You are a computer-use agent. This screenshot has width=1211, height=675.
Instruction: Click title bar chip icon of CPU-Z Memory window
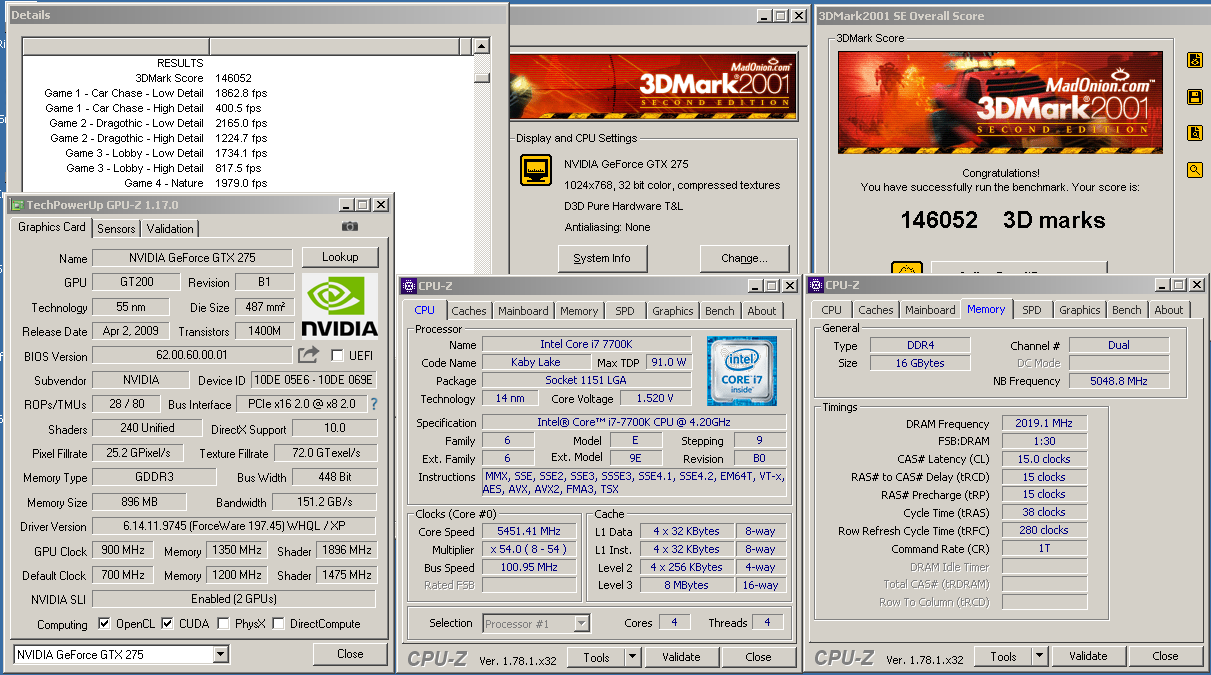pyautogui.click(x=816, y=286)
